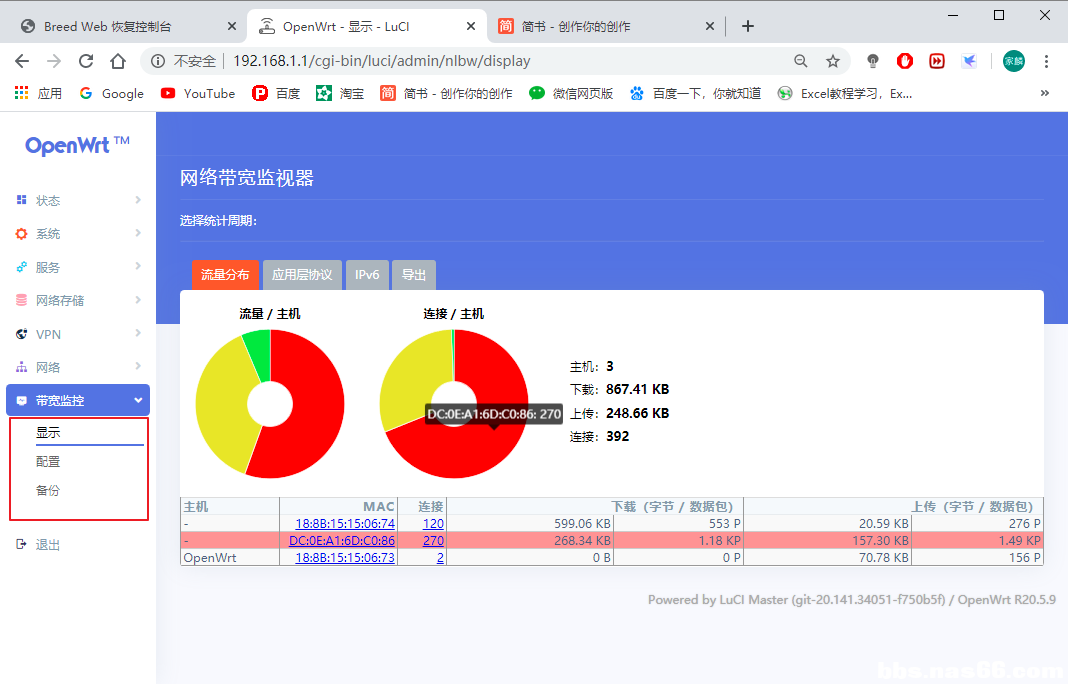This screenshot has height=684, width=1068.
Task: Open a new browser tab
Action: pyautogui.click(x=747, y=26)
